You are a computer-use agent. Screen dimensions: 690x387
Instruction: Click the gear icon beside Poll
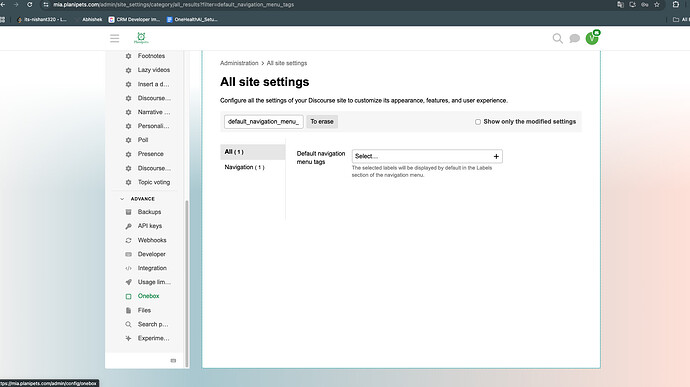point(128,140)
